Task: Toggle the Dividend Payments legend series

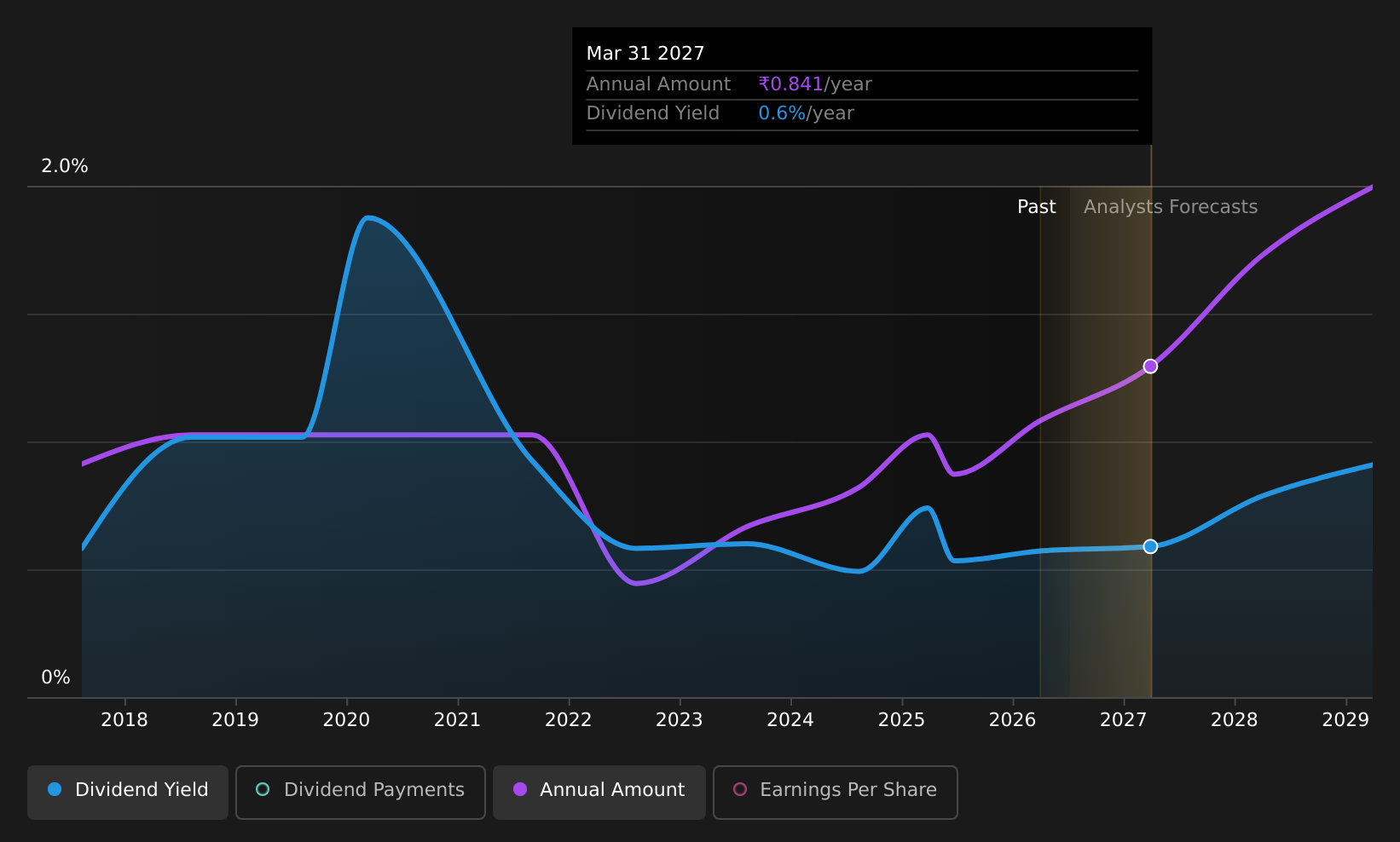Action: [x=361, y=792]
